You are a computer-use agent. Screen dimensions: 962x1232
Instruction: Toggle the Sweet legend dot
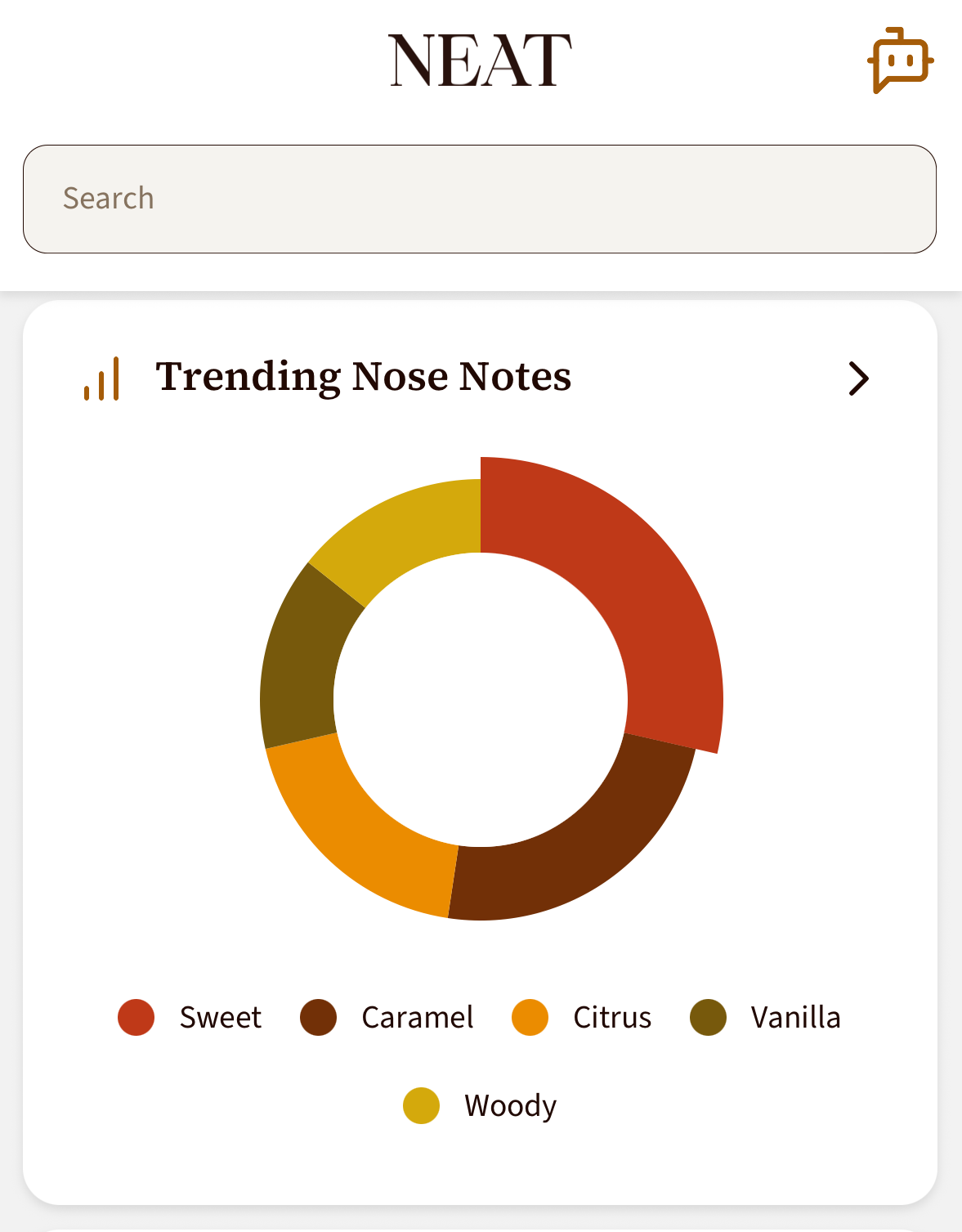click(136, 1017)
